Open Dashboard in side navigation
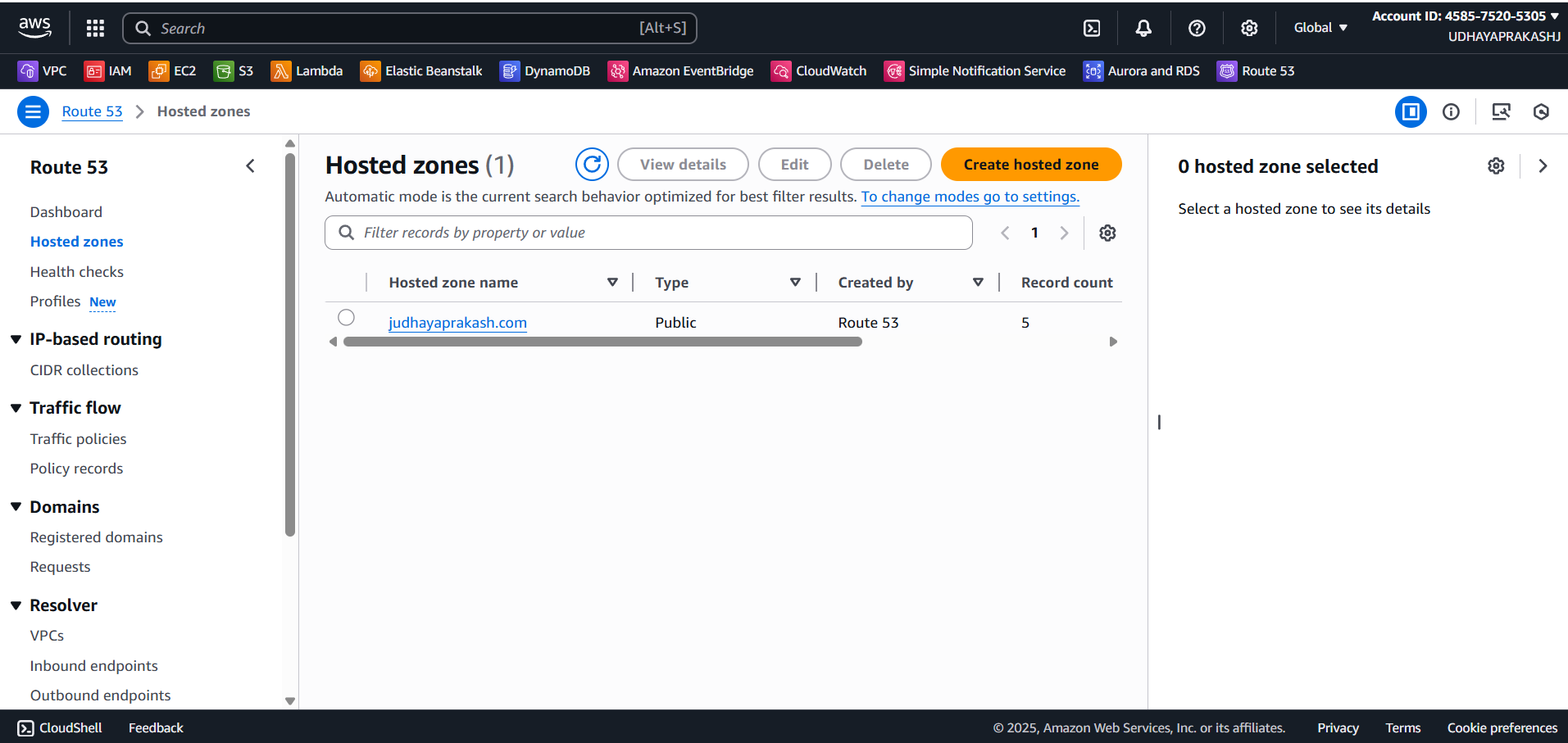This screenshot has height=743, width=1568. [x=66, y=212]
